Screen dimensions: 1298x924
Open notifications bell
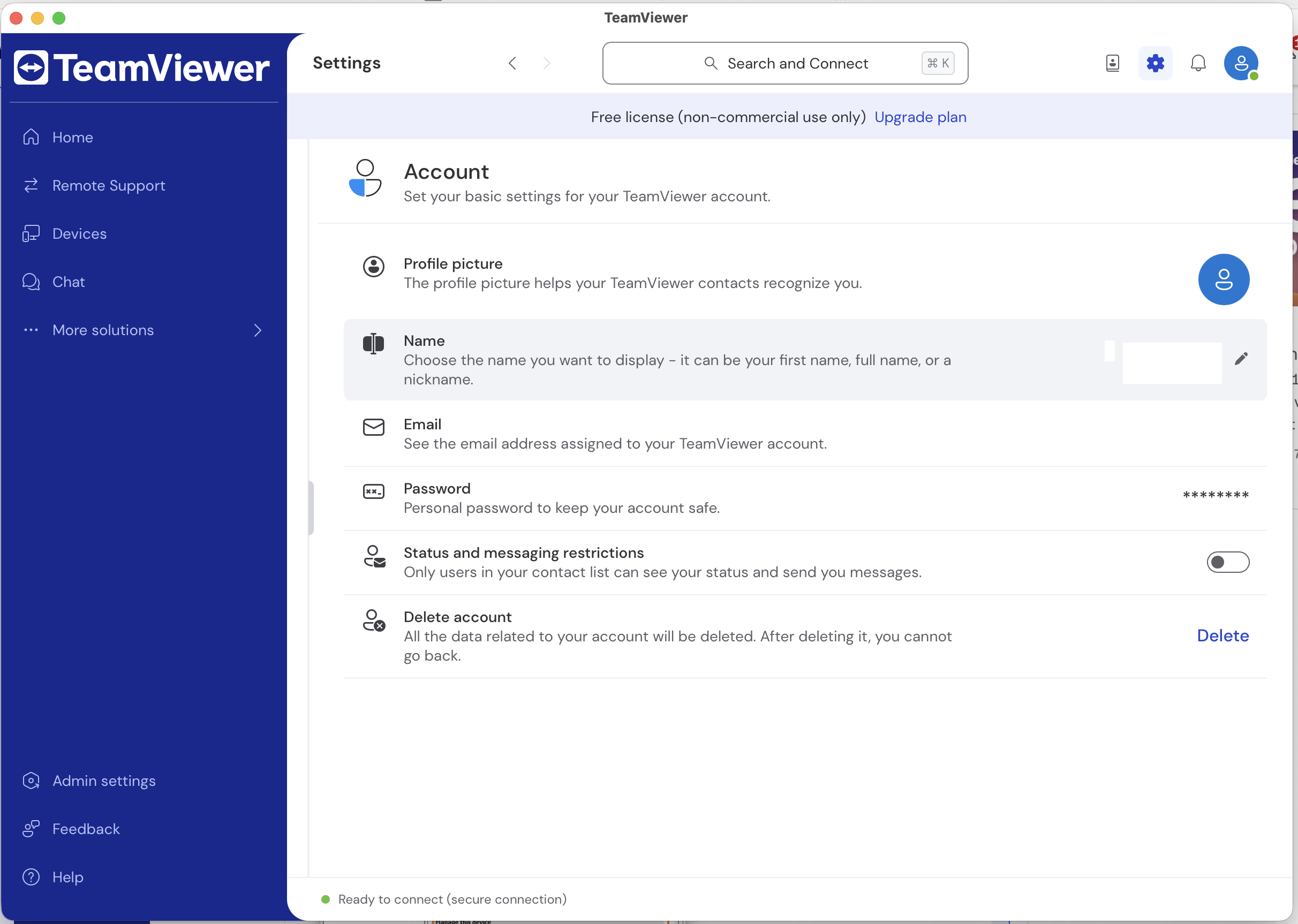click(x=1198, y=63)
